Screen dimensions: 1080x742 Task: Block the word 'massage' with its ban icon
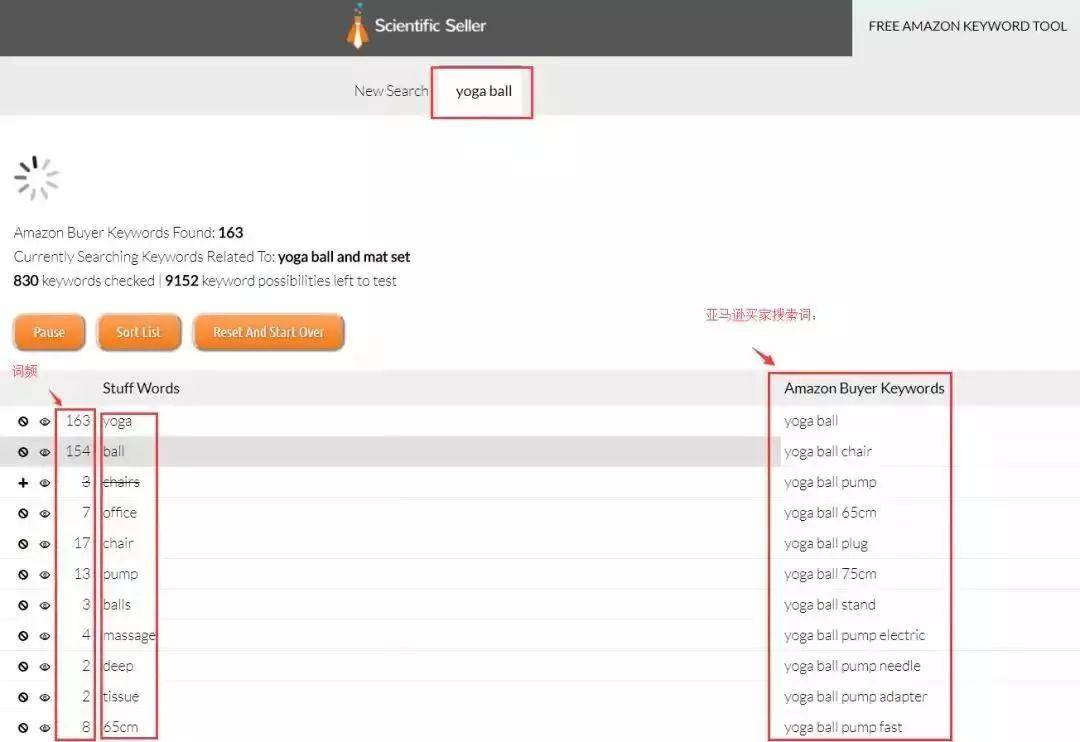pyautogui.click(x=23, y=636)
